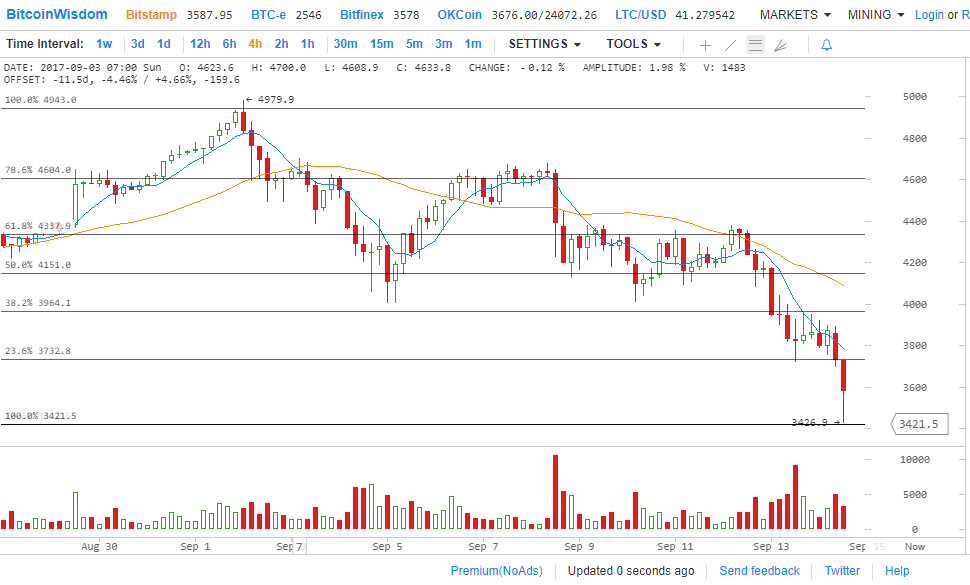Screen dimensions: 970x585
Task: Select the crosshair cursor tool
Action: (x=706, y=45)
